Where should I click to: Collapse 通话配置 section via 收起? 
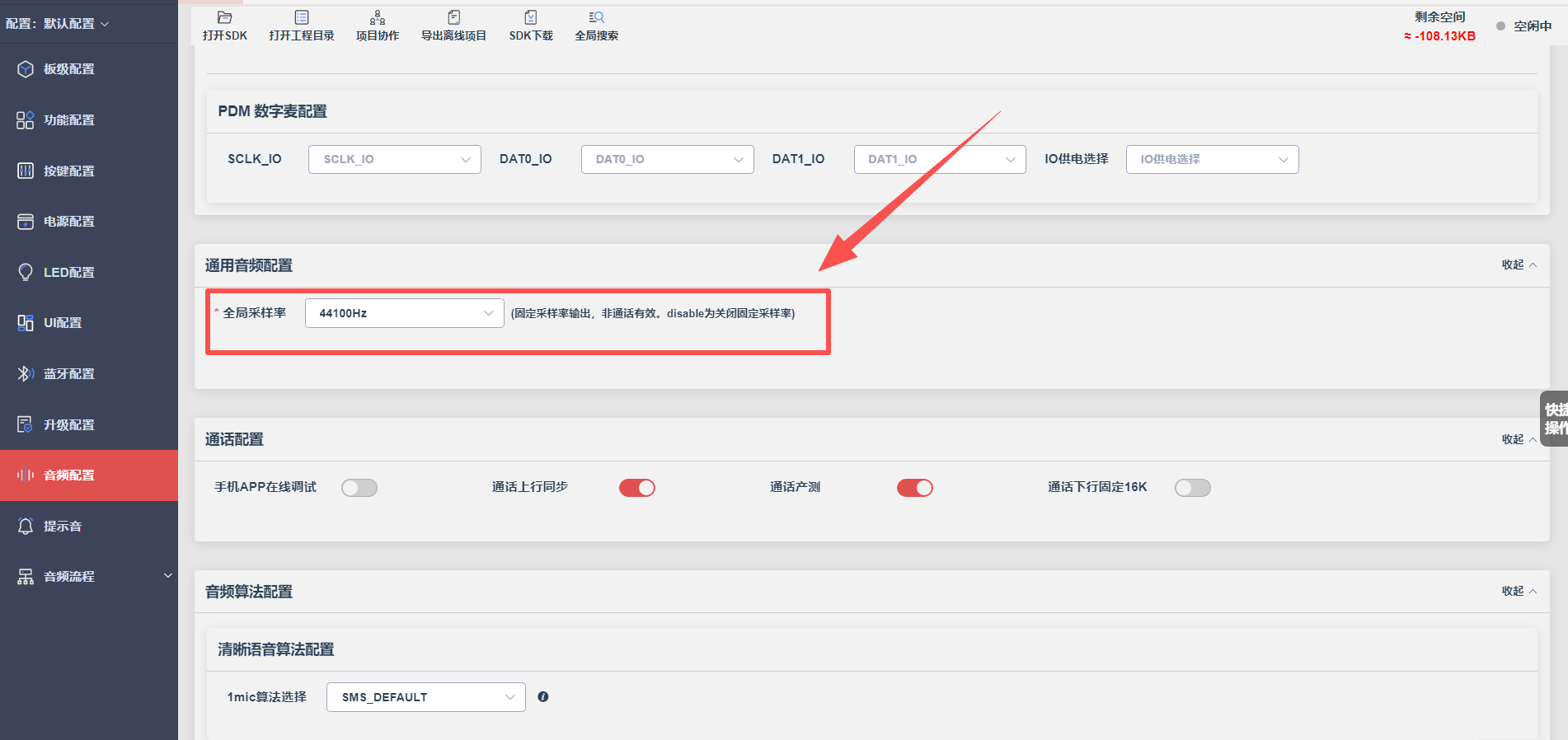[1519, 439]
